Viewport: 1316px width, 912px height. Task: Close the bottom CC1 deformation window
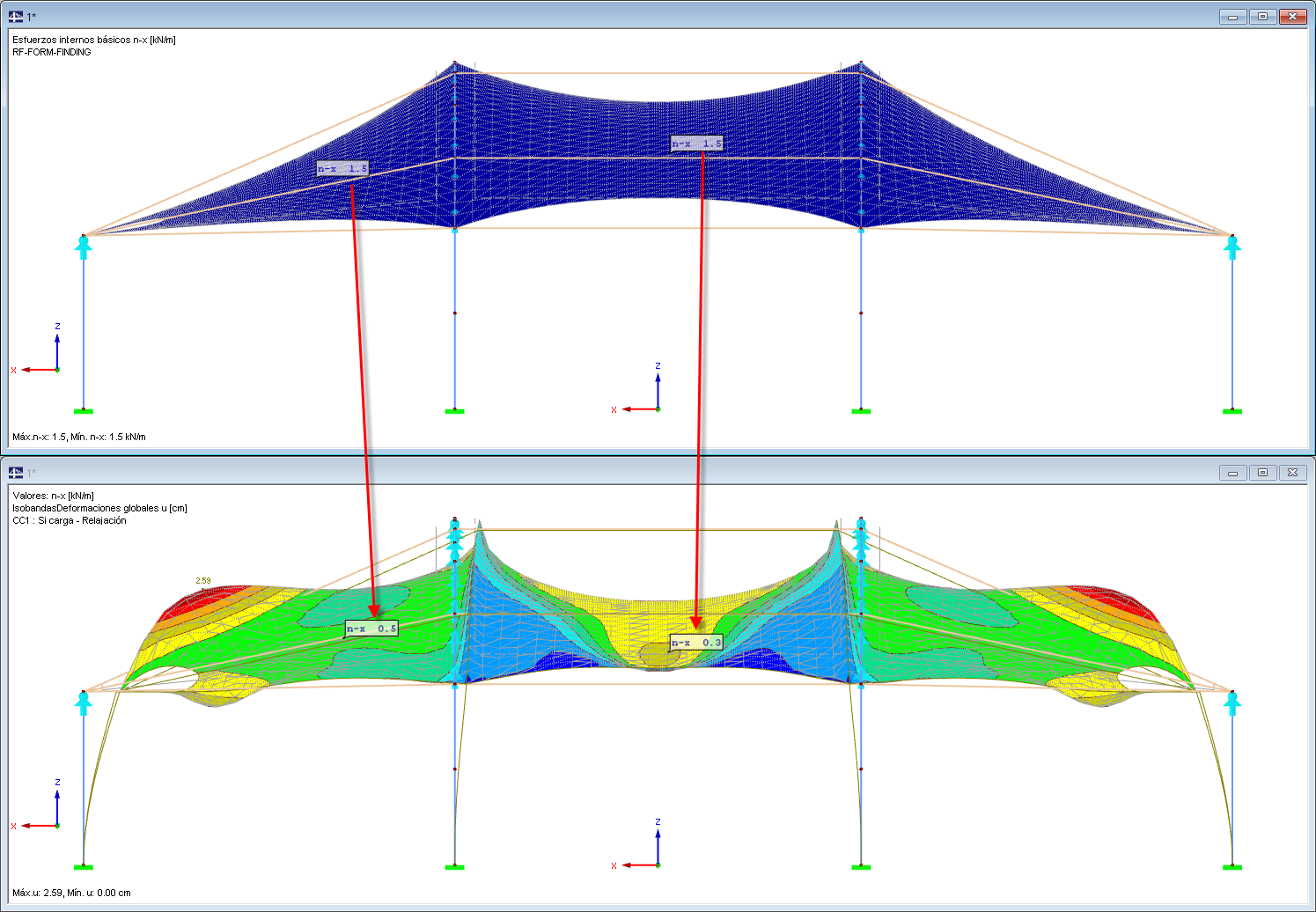[x=1292, y=473]
